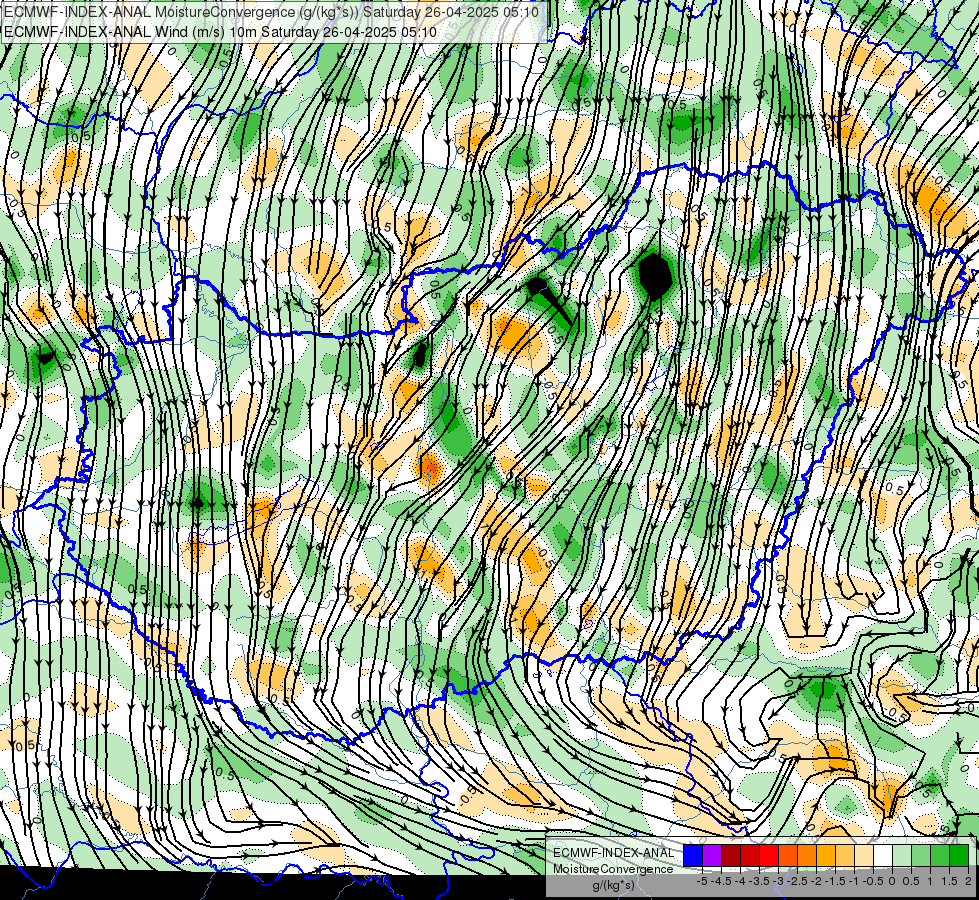
Task: Pick the light green swatch between 0.5 and 1
Action: tap(921, 855)
